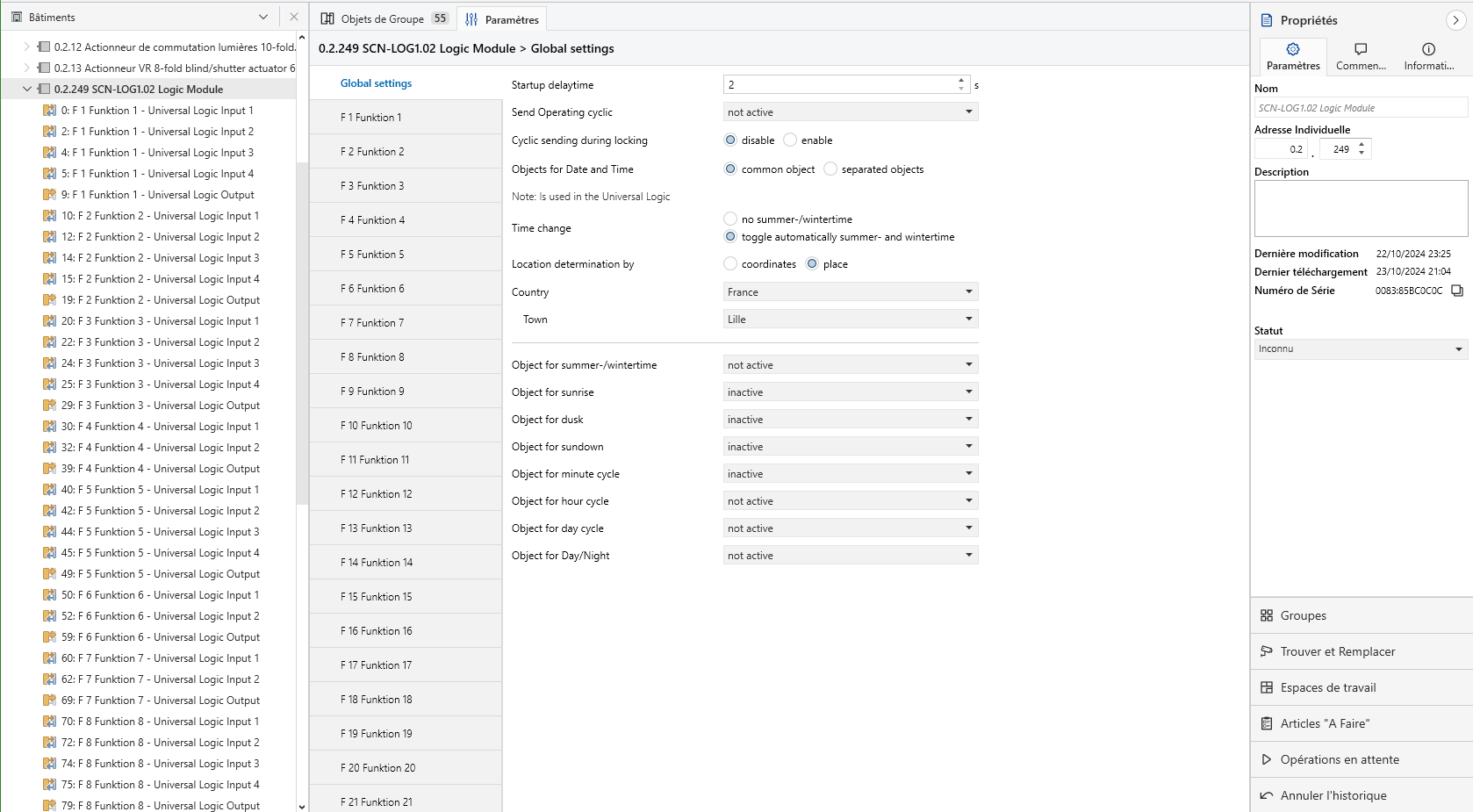Close the Bâtiments panel
Image resolution: width=1473 pixels, height=812 pixels.
tap(294, 17)
